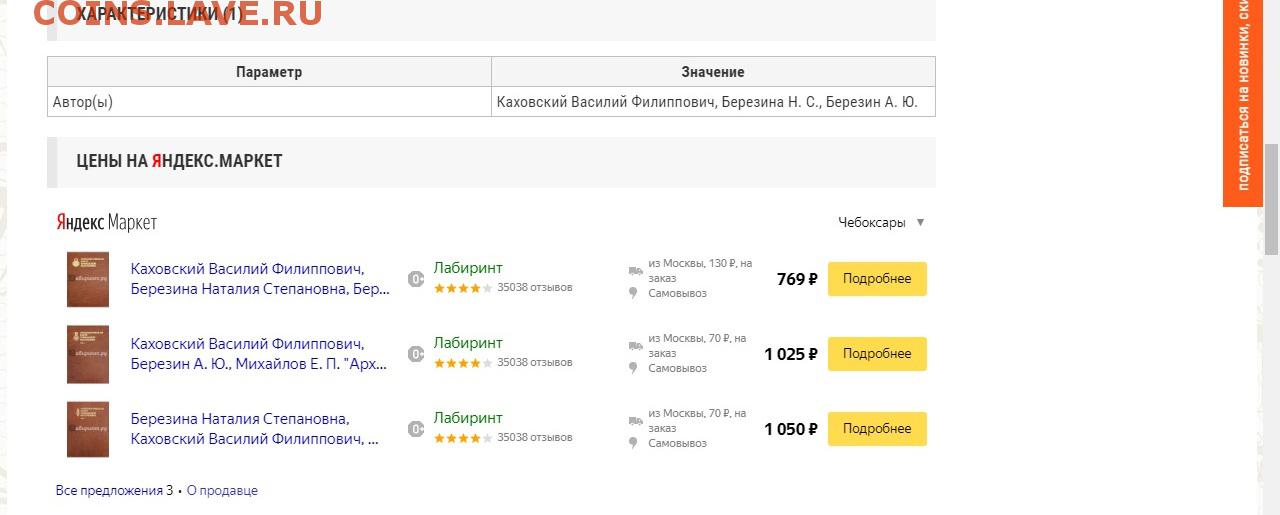Open offer starting with Березина Наталия Степановна
This screenshot has width=1280, height=515.
click(x=255, y=429)
